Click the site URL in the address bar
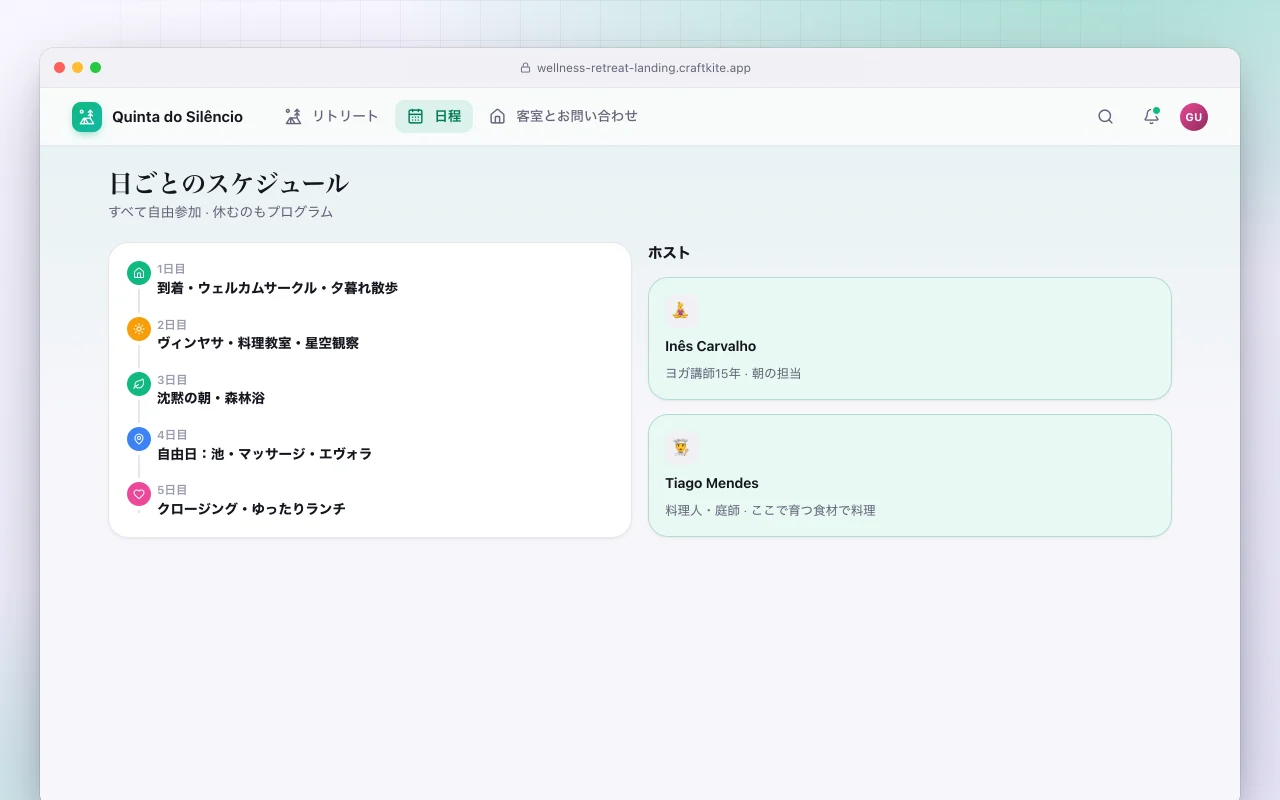Viewport: 1280px width, 800px height. (x=644, y=68)
